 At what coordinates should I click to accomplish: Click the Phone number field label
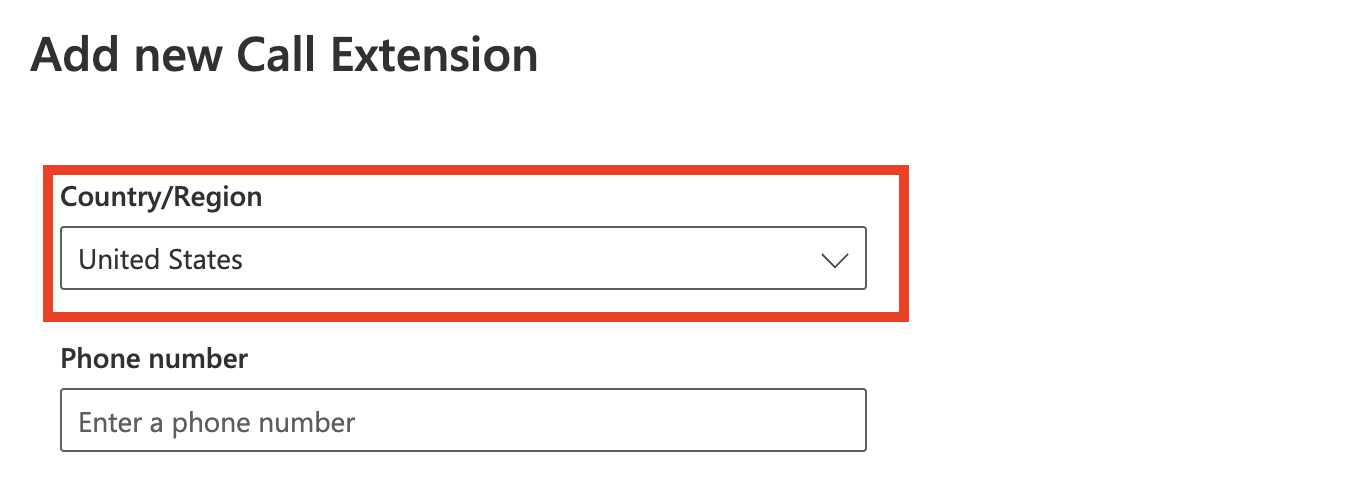tap(154, 359)
